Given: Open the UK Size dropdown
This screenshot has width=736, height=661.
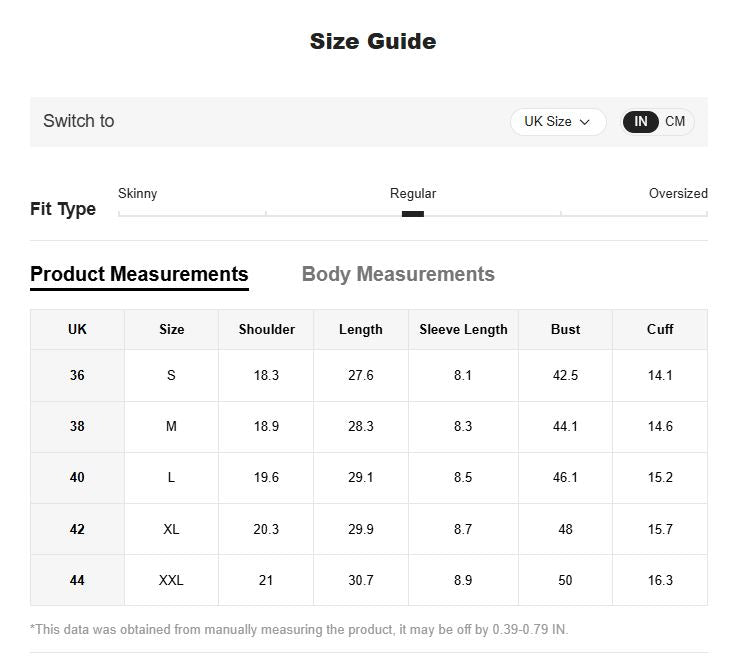Looking at the screenshot, I should (x=558, y=122).
